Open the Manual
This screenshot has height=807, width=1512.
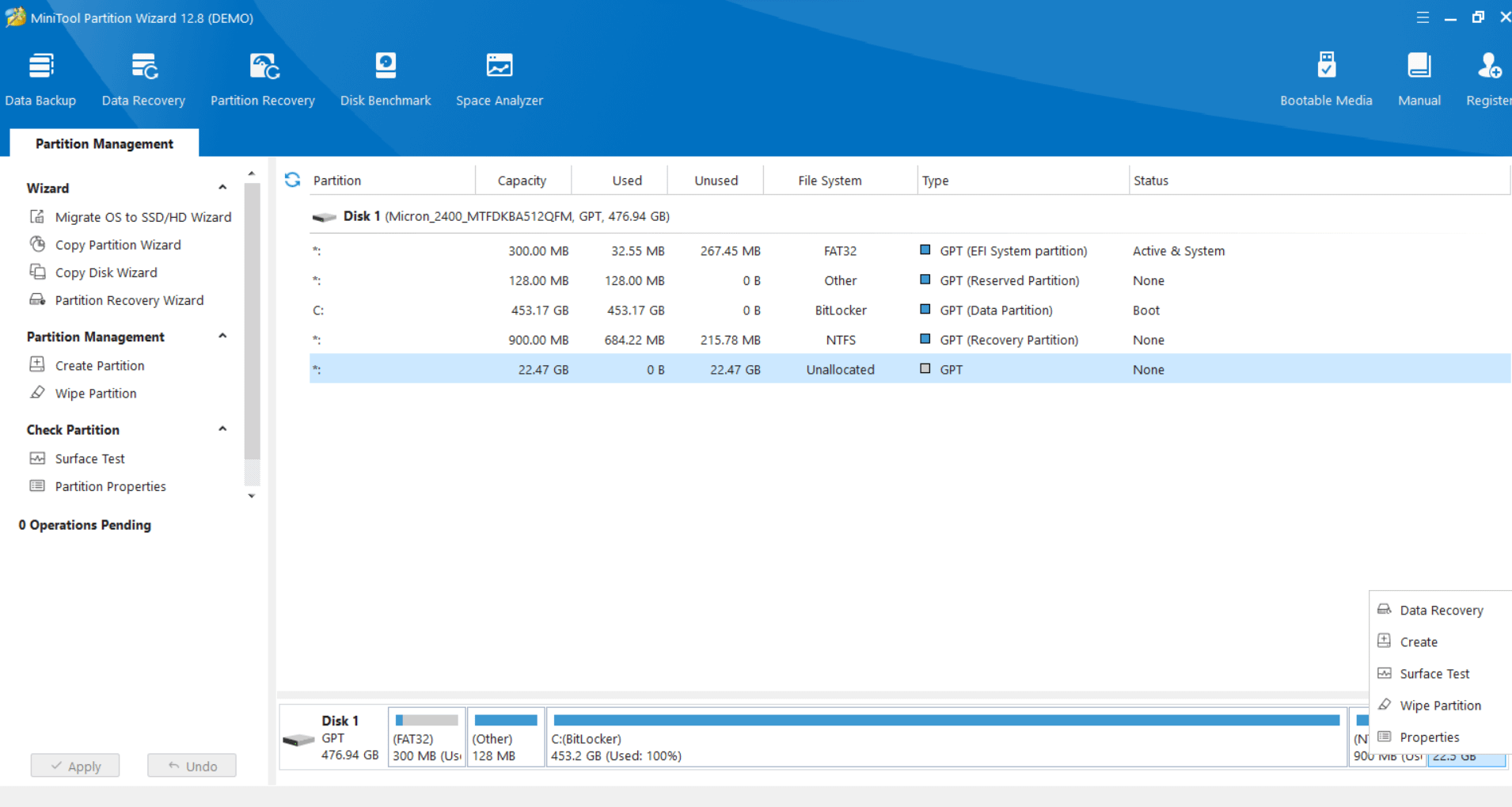(1419, 79)
